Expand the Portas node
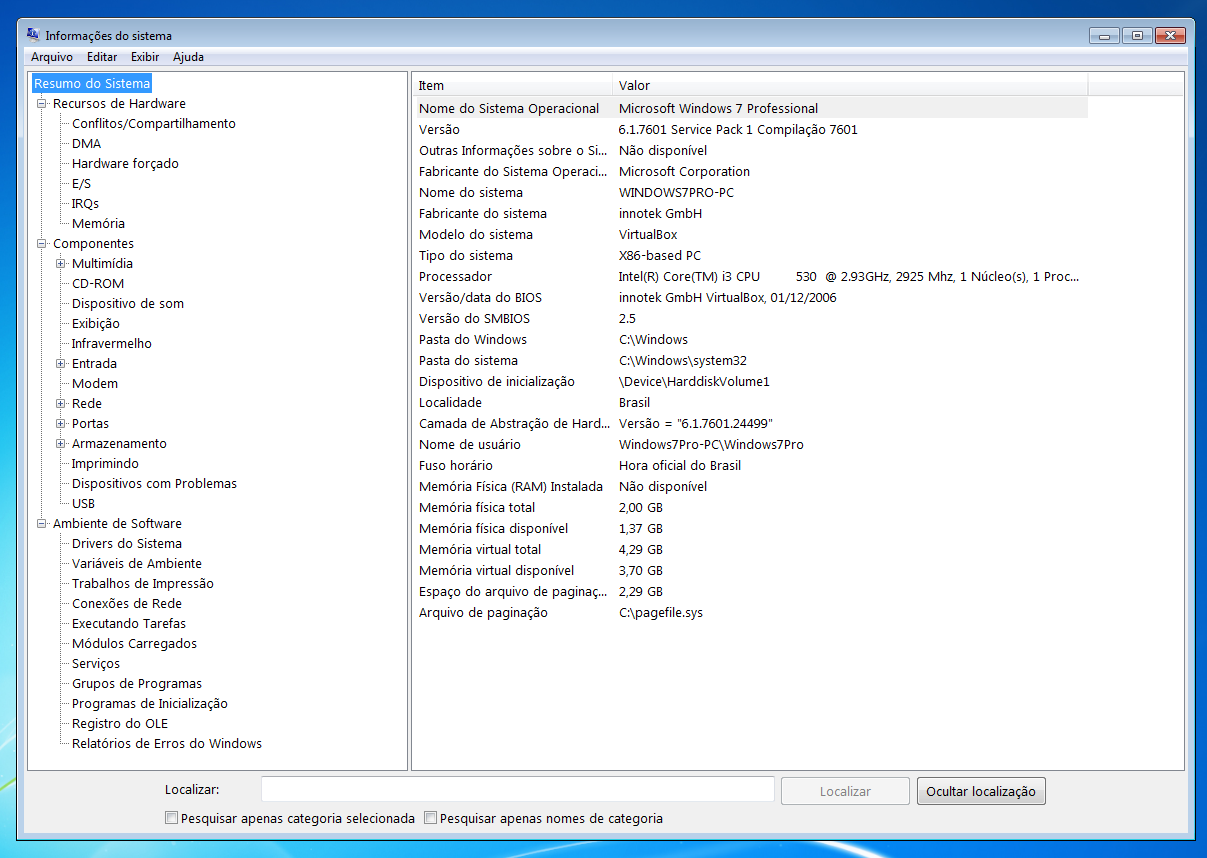The height and width of the screenshot is (858, 1207). 61,423
